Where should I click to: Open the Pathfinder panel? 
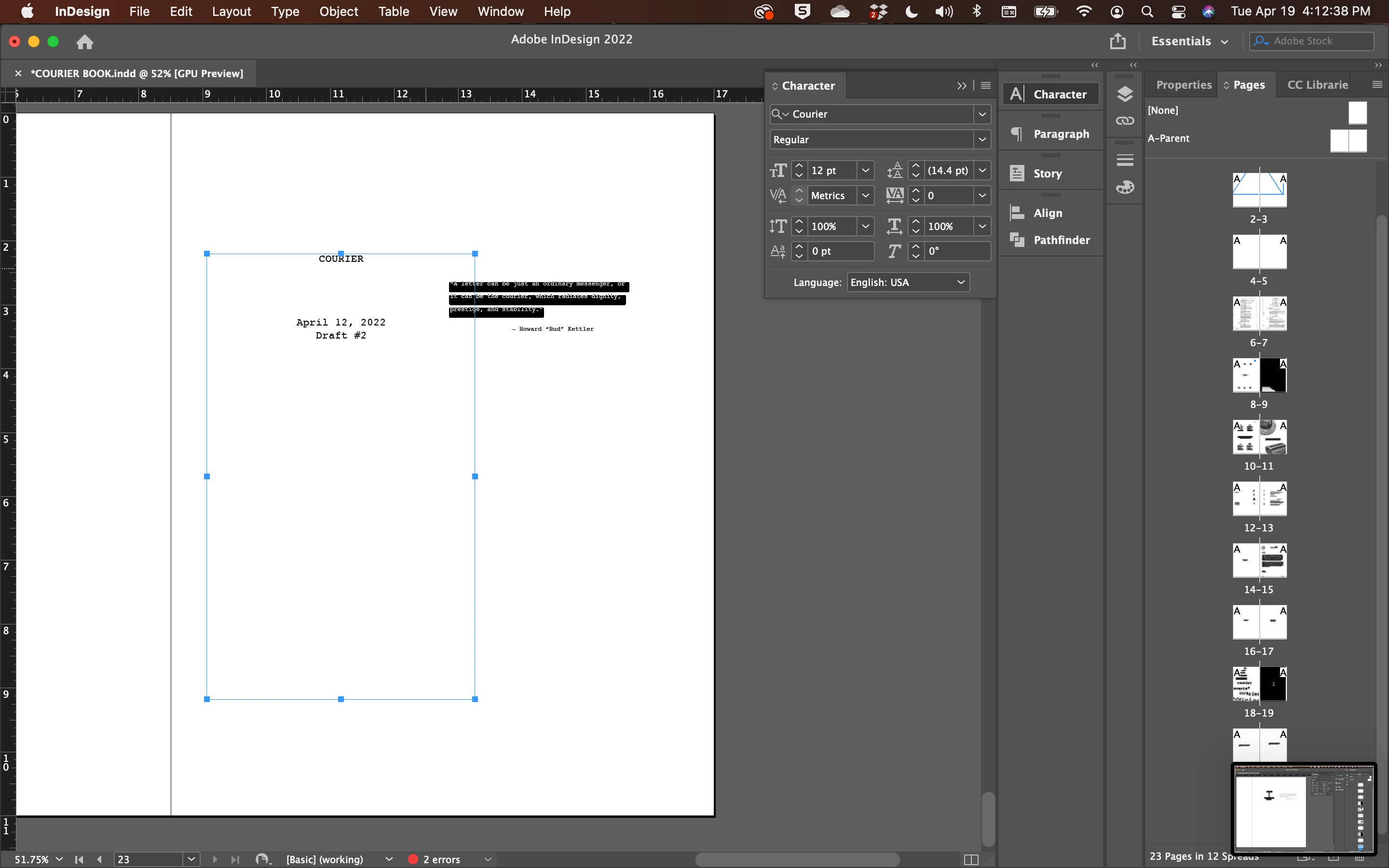click(1050, 240)
